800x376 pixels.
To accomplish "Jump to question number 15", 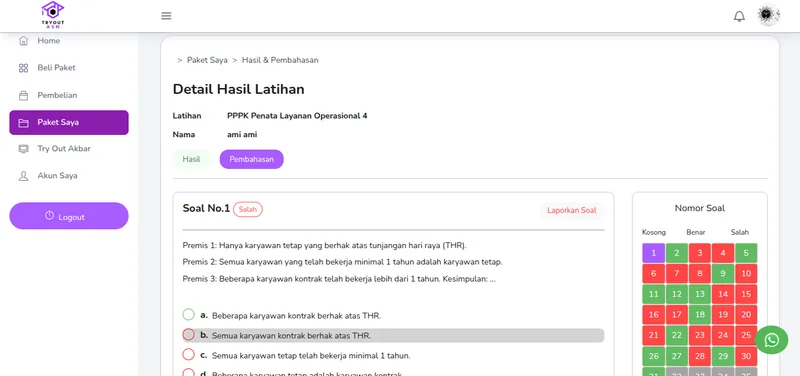I will (746, 294).
